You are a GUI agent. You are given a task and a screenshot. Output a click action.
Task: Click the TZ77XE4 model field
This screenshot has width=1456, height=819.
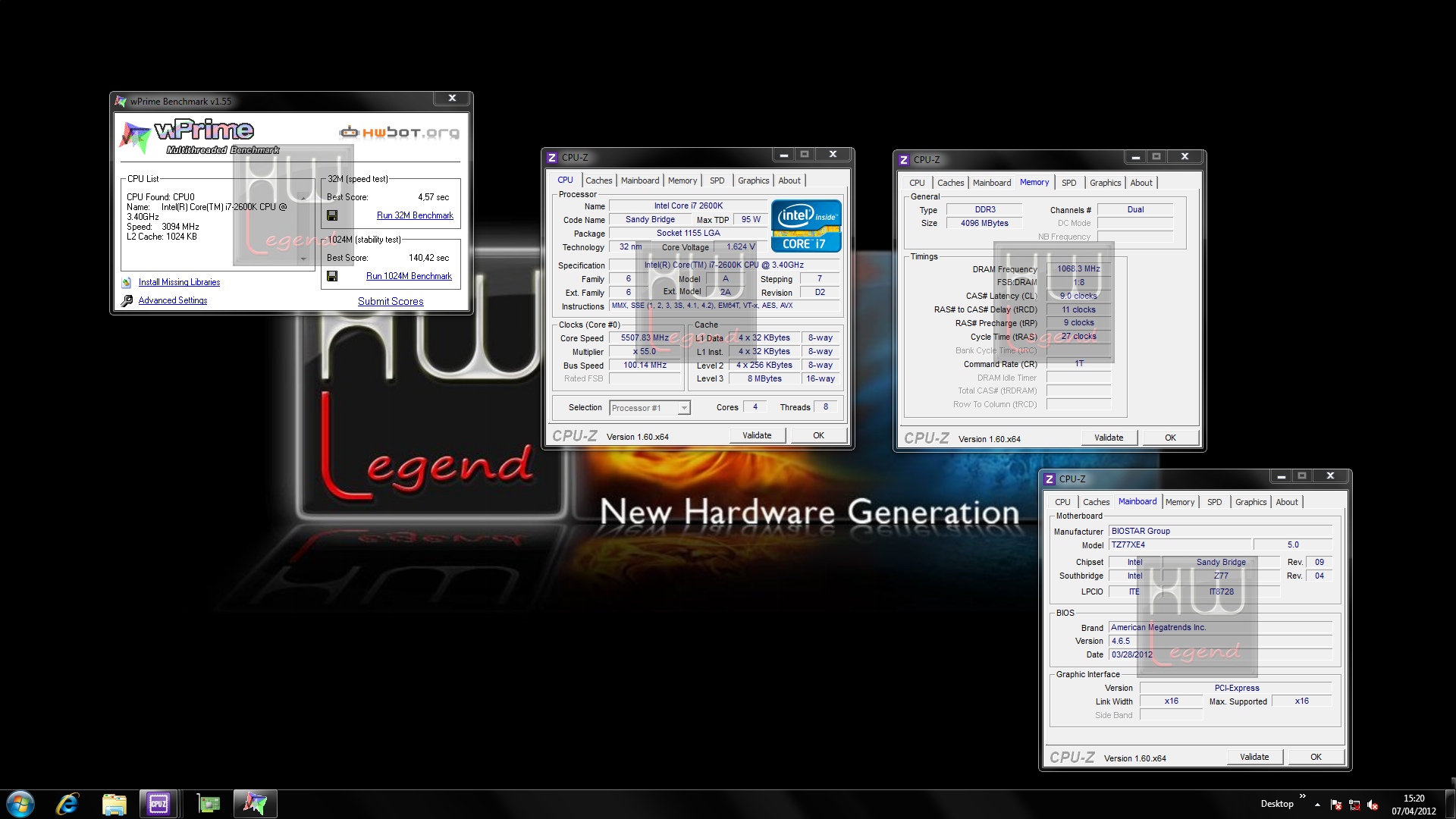pyautogui.click(x=1180, y=544)
